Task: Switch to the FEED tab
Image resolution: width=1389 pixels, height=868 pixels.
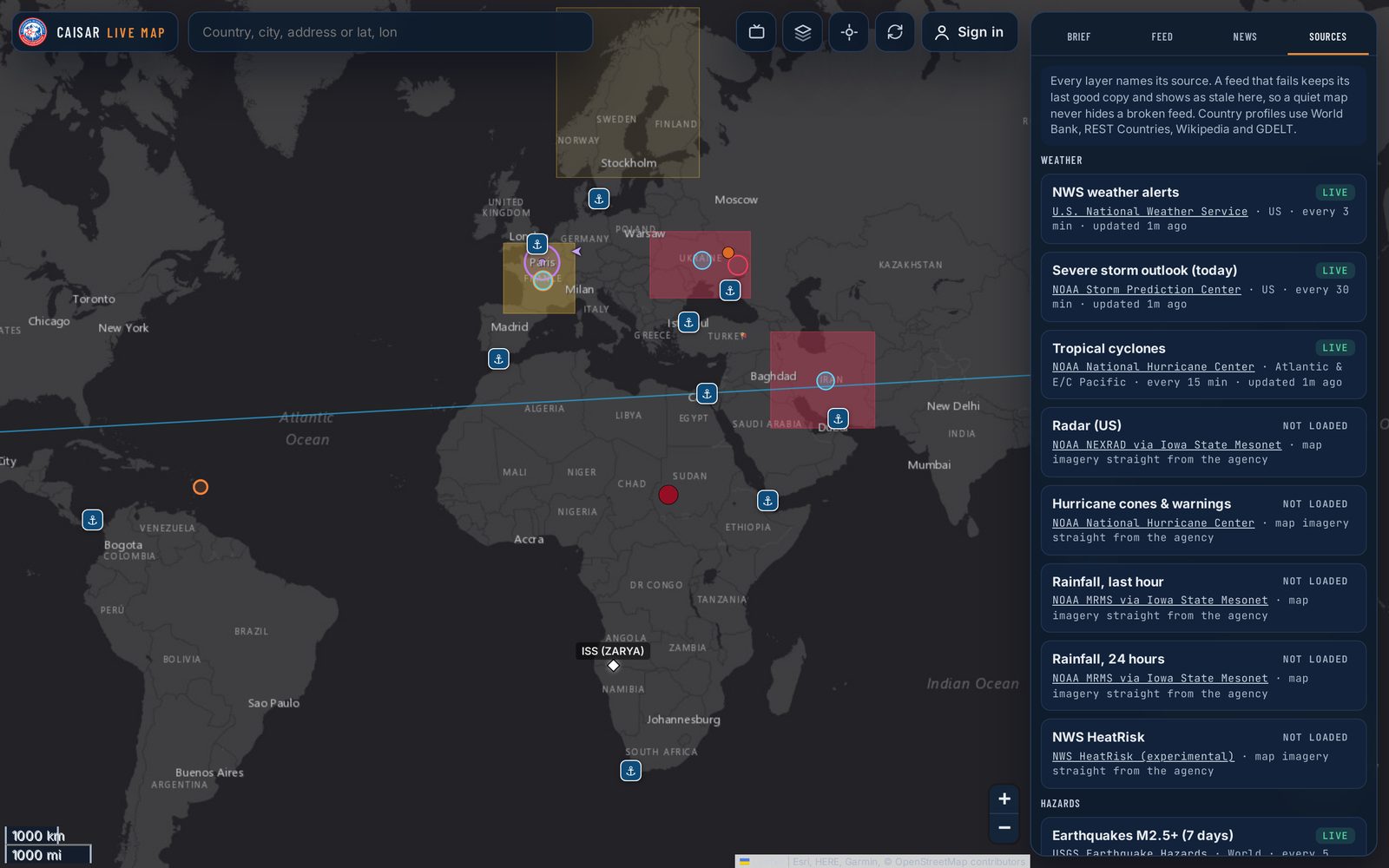Action: [1162, 36]
